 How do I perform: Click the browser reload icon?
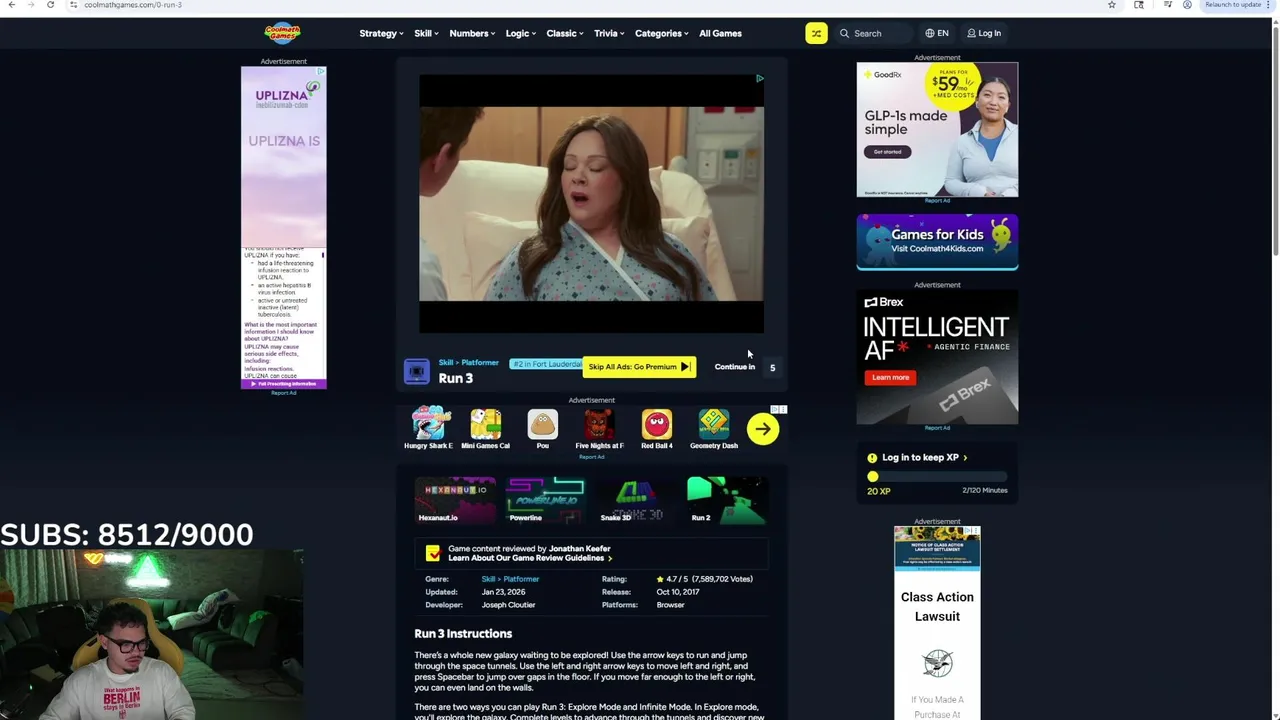pyautogui.click(x=50, y=5)
